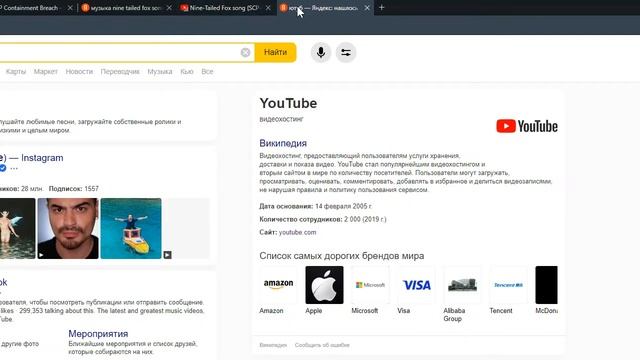640x360 pixels.
Task: Open the Маркет search category
Action: coord(46,71)
